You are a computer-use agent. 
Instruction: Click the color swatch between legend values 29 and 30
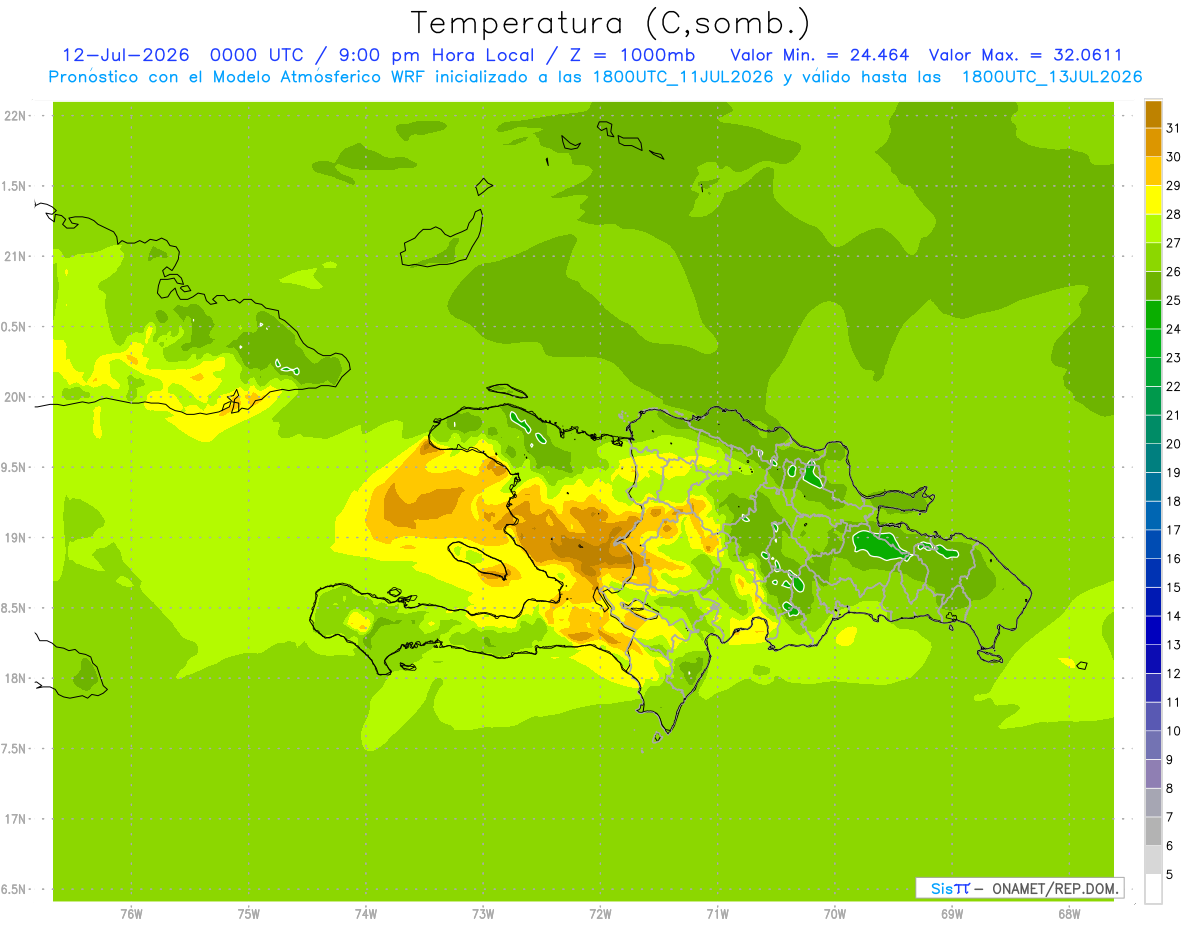pos(1153,172)
